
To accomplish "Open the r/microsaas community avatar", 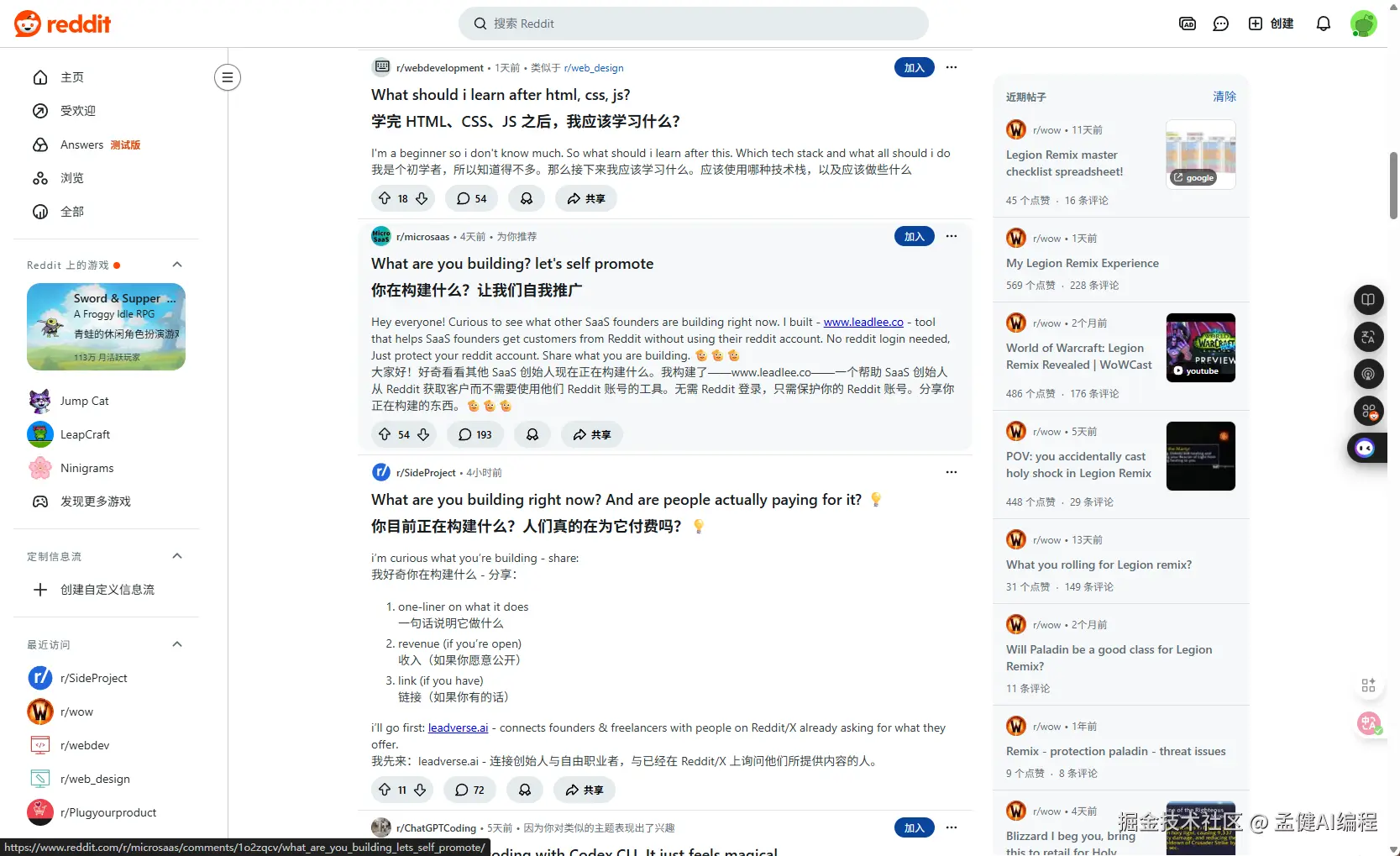I will (381, 236).
